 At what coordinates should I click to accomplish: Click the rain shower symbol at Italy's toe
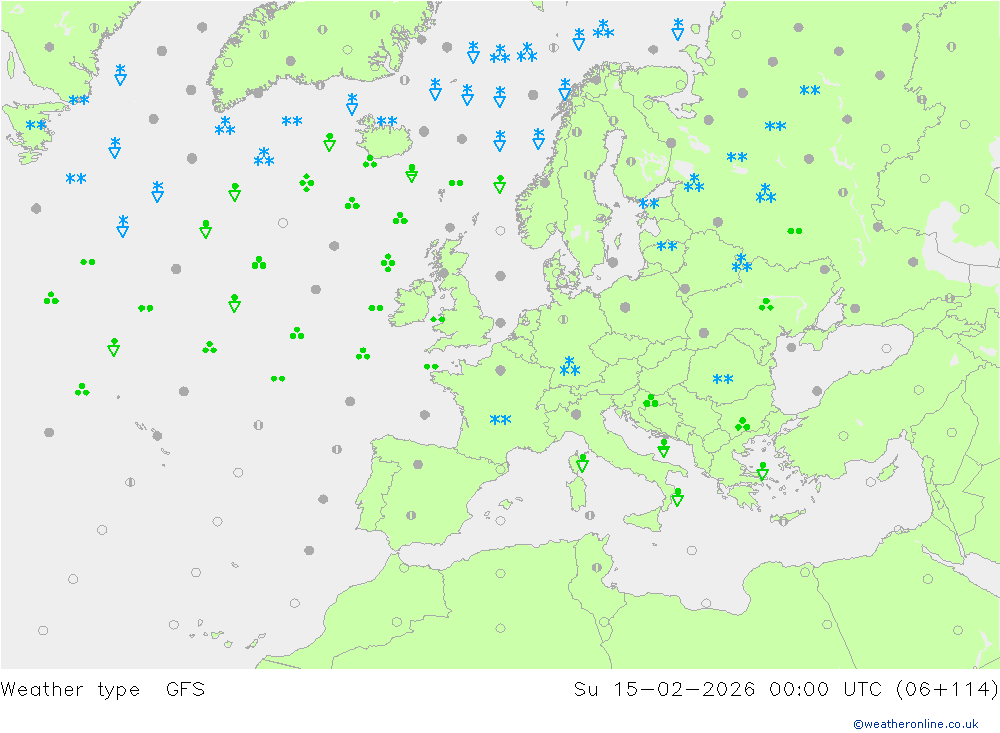tap(677, 497)
